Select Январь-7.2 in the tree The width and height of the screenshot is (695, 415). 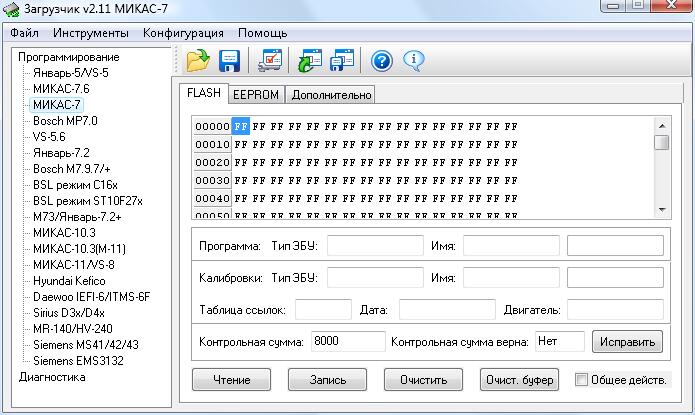pyautogui.click(x=61, y=153)
